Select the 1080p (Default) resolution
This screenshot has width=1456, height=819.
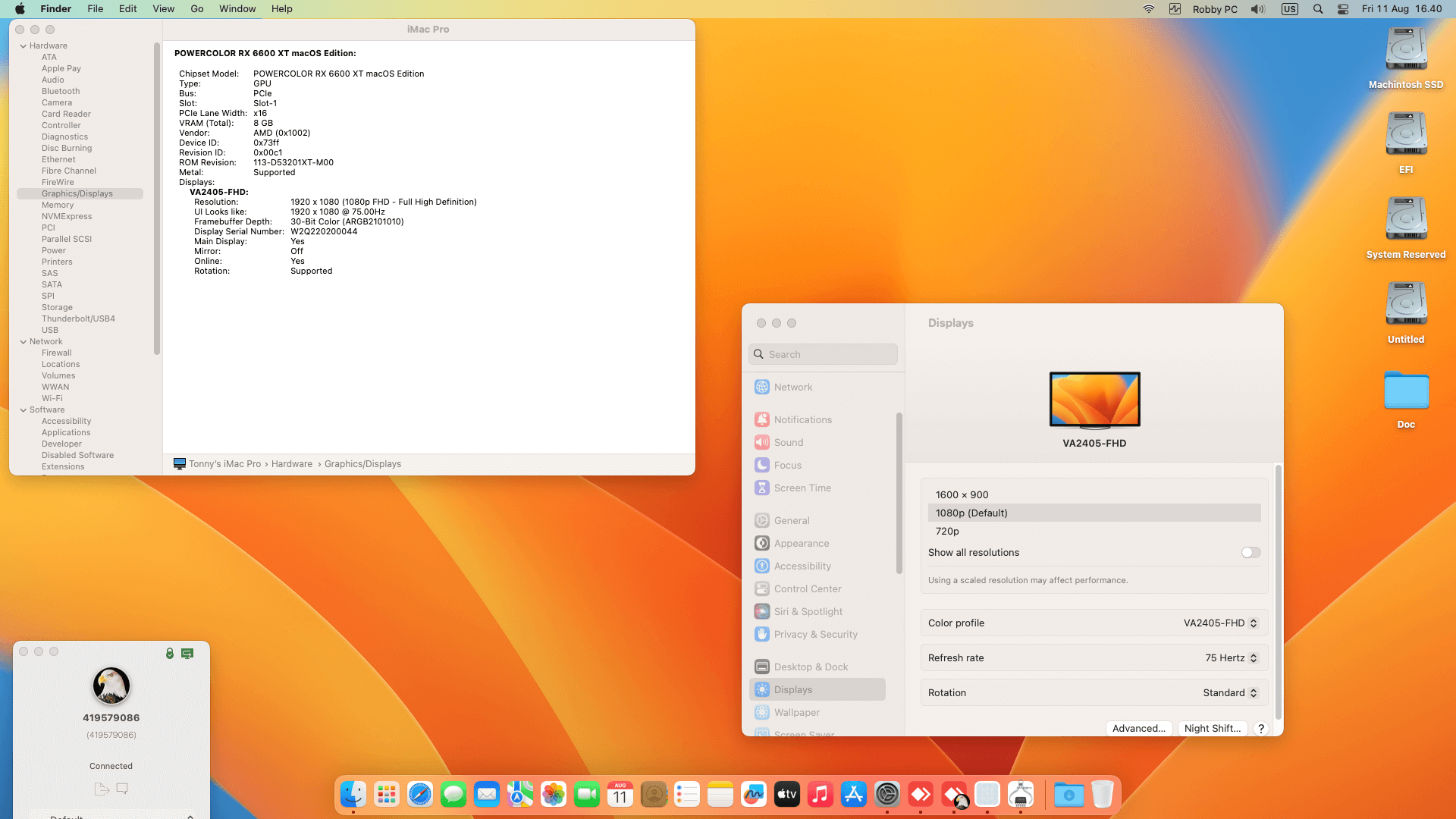click(1094, 513)
